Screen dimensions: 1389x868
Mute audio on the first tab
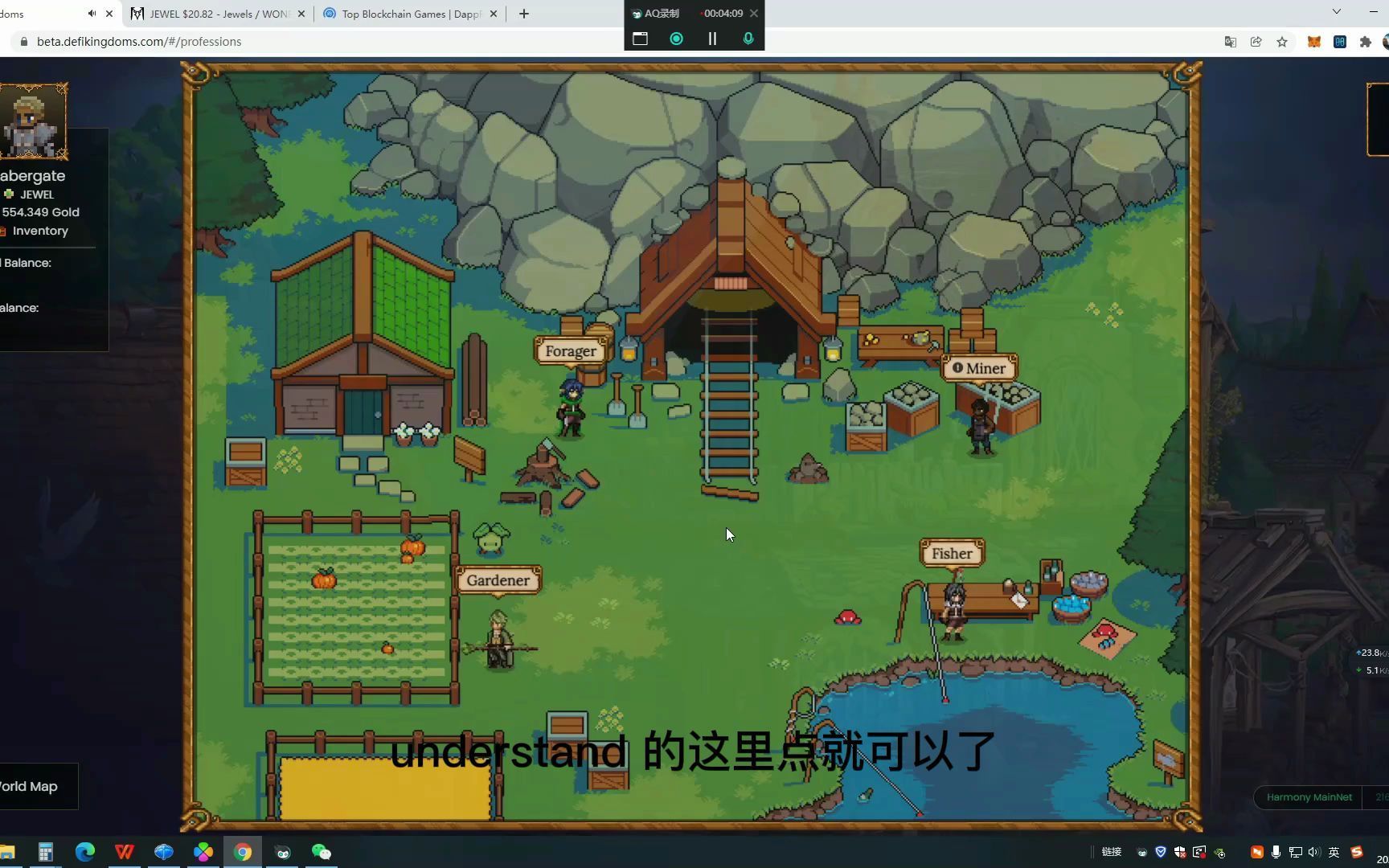coord(92,14)
